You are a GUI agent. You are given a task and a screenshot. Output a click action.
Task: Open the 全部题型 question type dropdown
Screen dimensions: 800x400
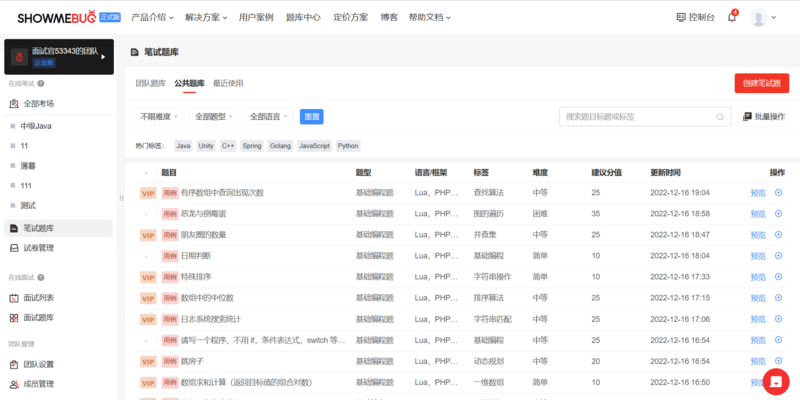214,117
